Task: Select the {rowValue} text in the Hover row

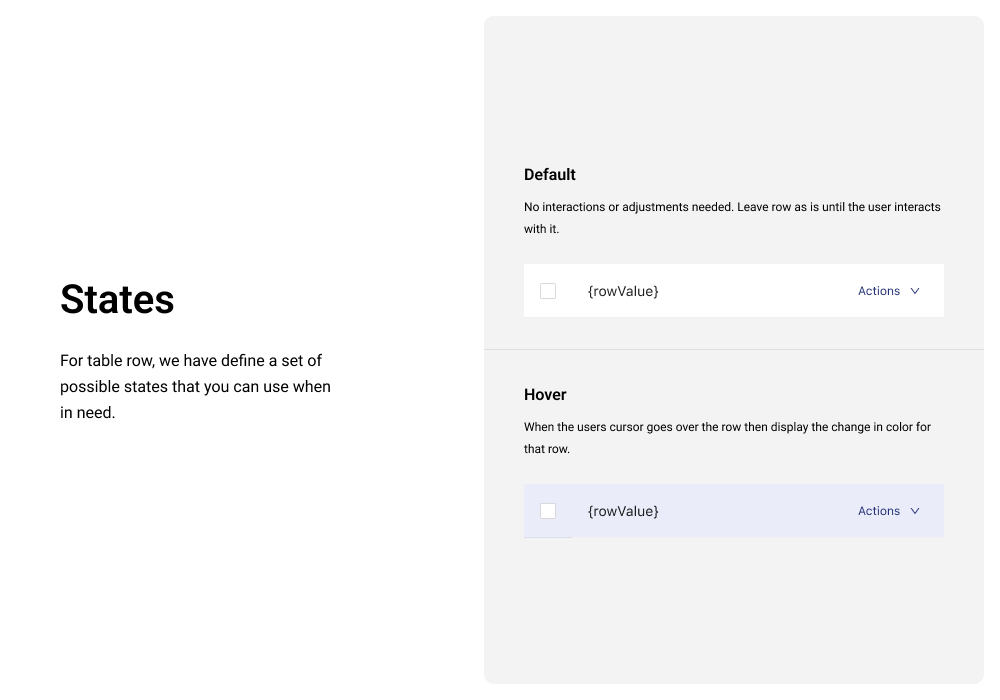Action: pyautogui.click(x=623, y=511)
